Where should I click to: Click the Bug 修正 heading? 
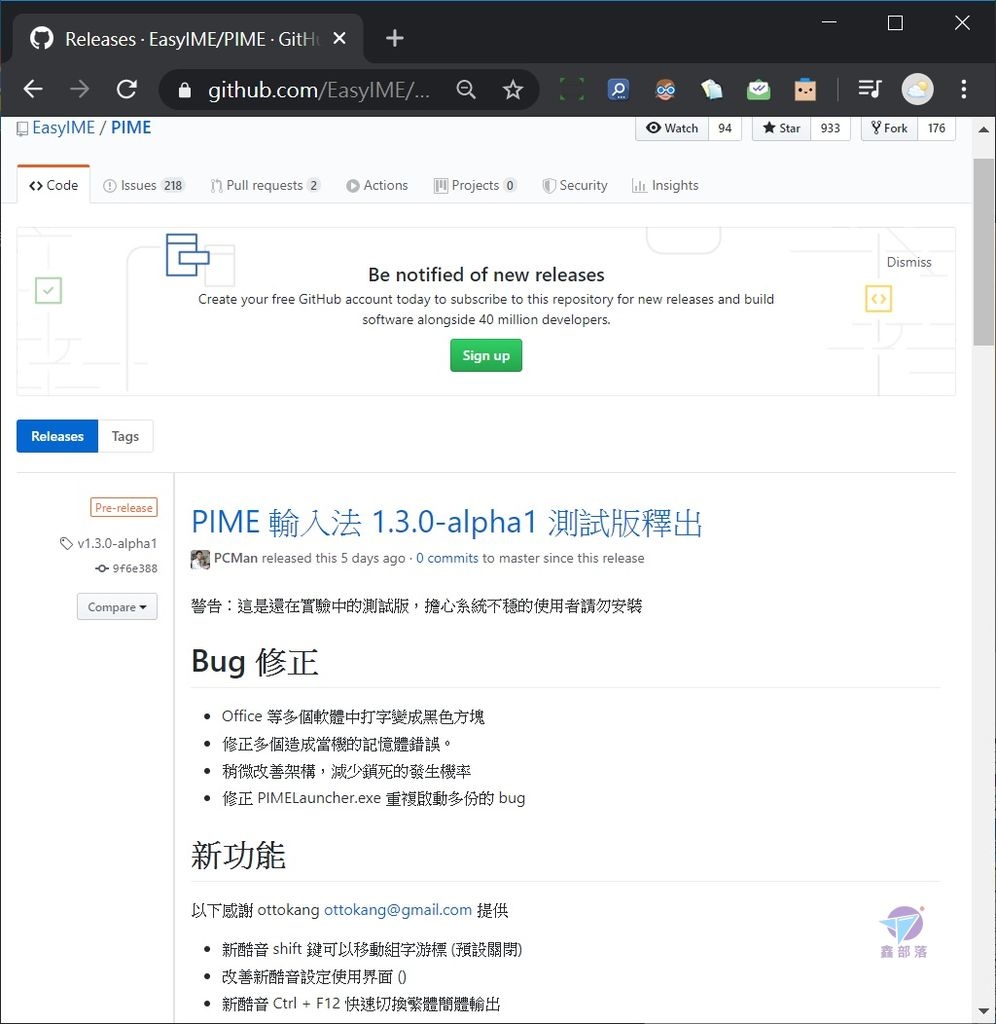tap(255, 662)
